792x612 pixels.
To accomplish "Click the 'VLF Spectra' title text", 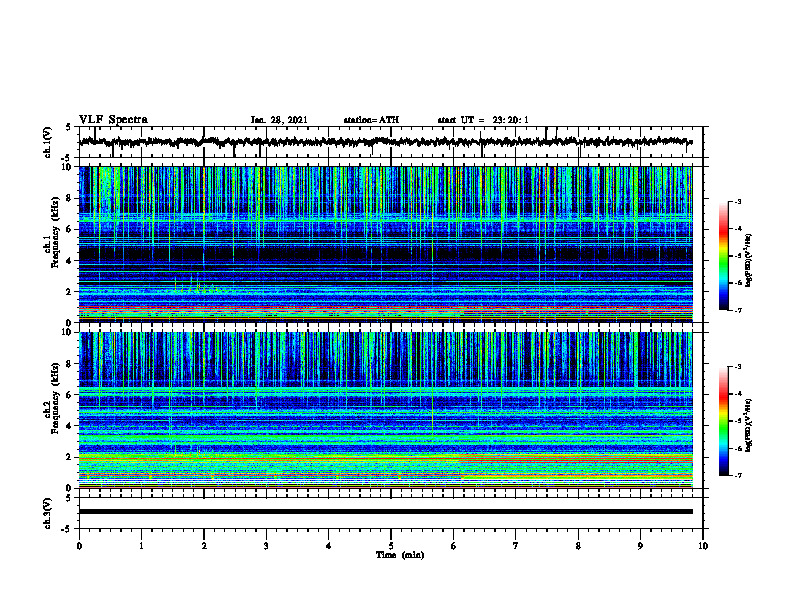I will 113,120.
